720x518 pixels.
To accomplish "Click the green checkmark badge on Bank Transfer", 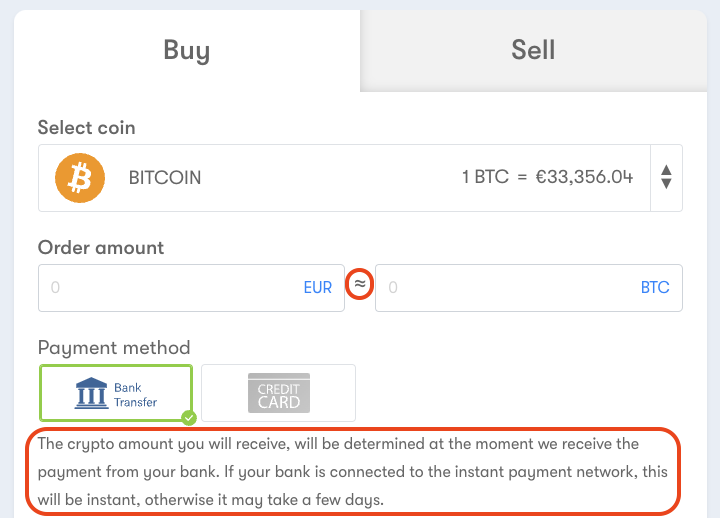I will pos(189,418).
